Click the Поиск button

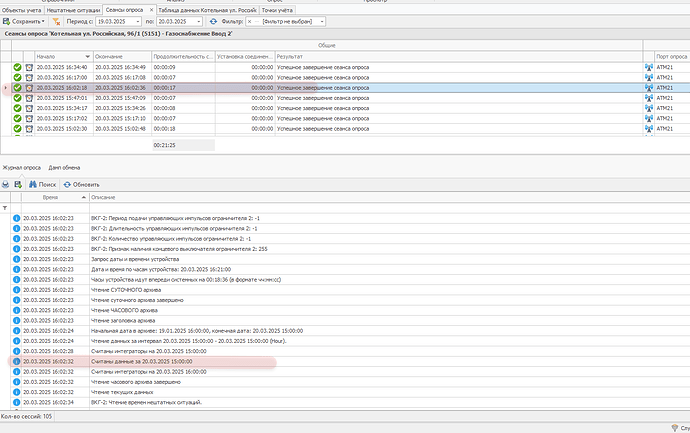43,184
